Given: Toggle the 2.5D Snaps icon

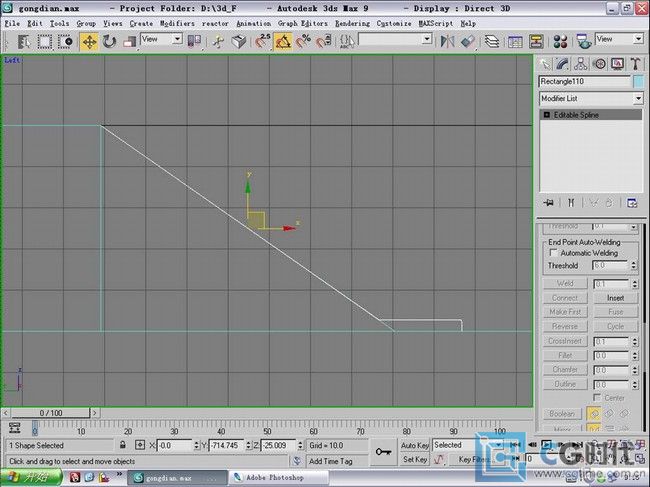Looking at the screenshot, I should point(263,41).
